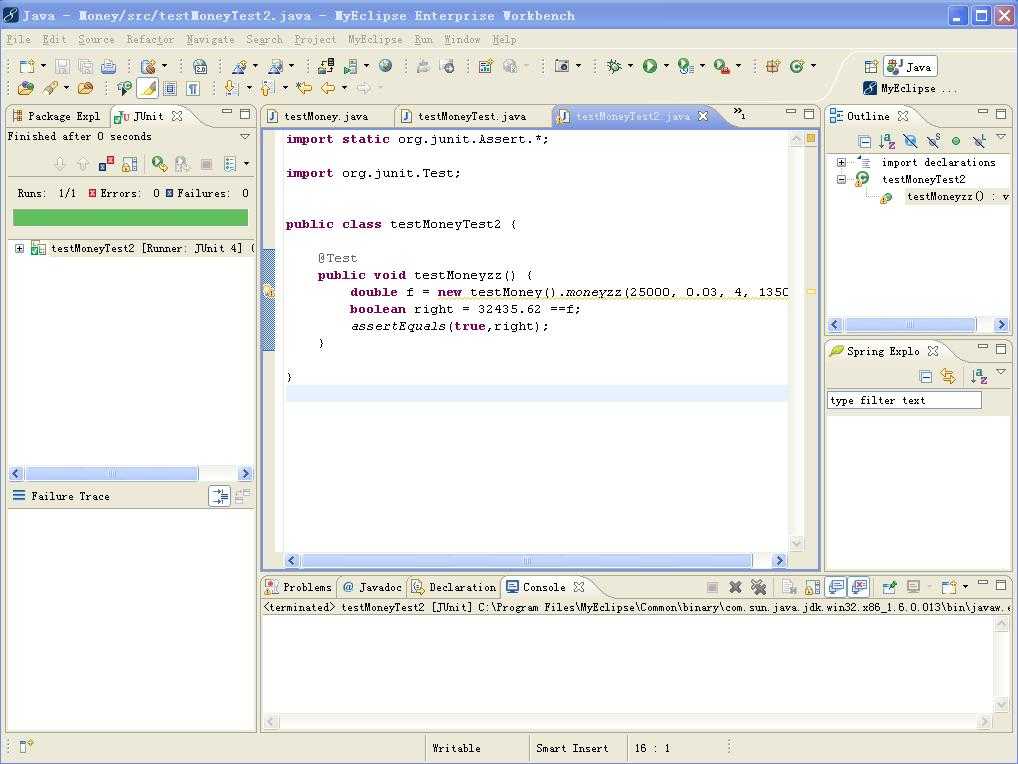The height and width of the screenshot is (764, 1018).
Task: Click the JUnit Test Run History icon
Action: [x=230, y=164]
